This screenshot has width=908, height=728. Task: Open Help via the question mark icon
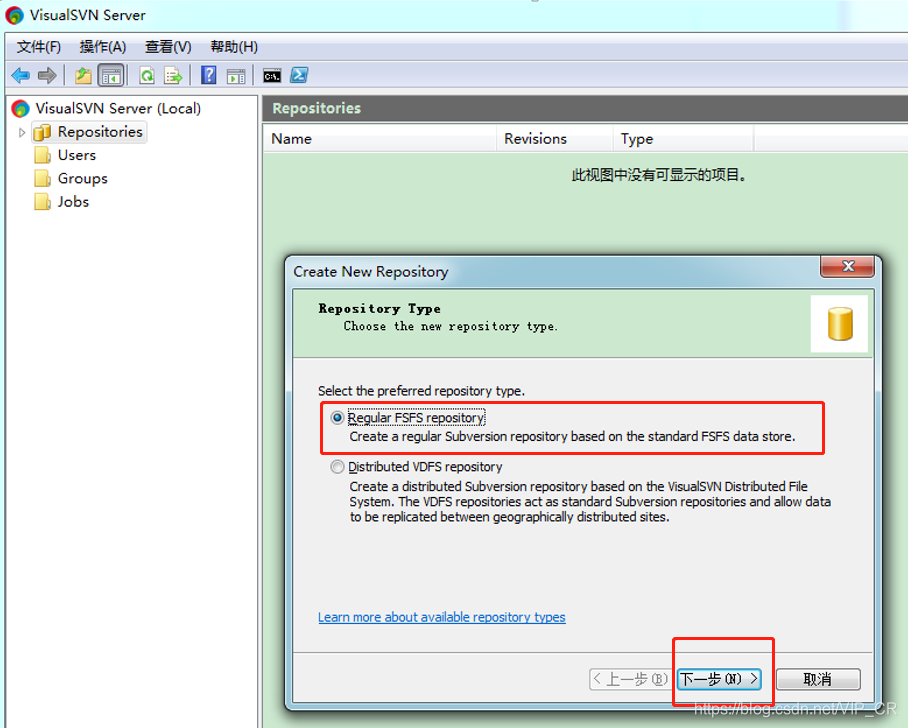[208, 75]
